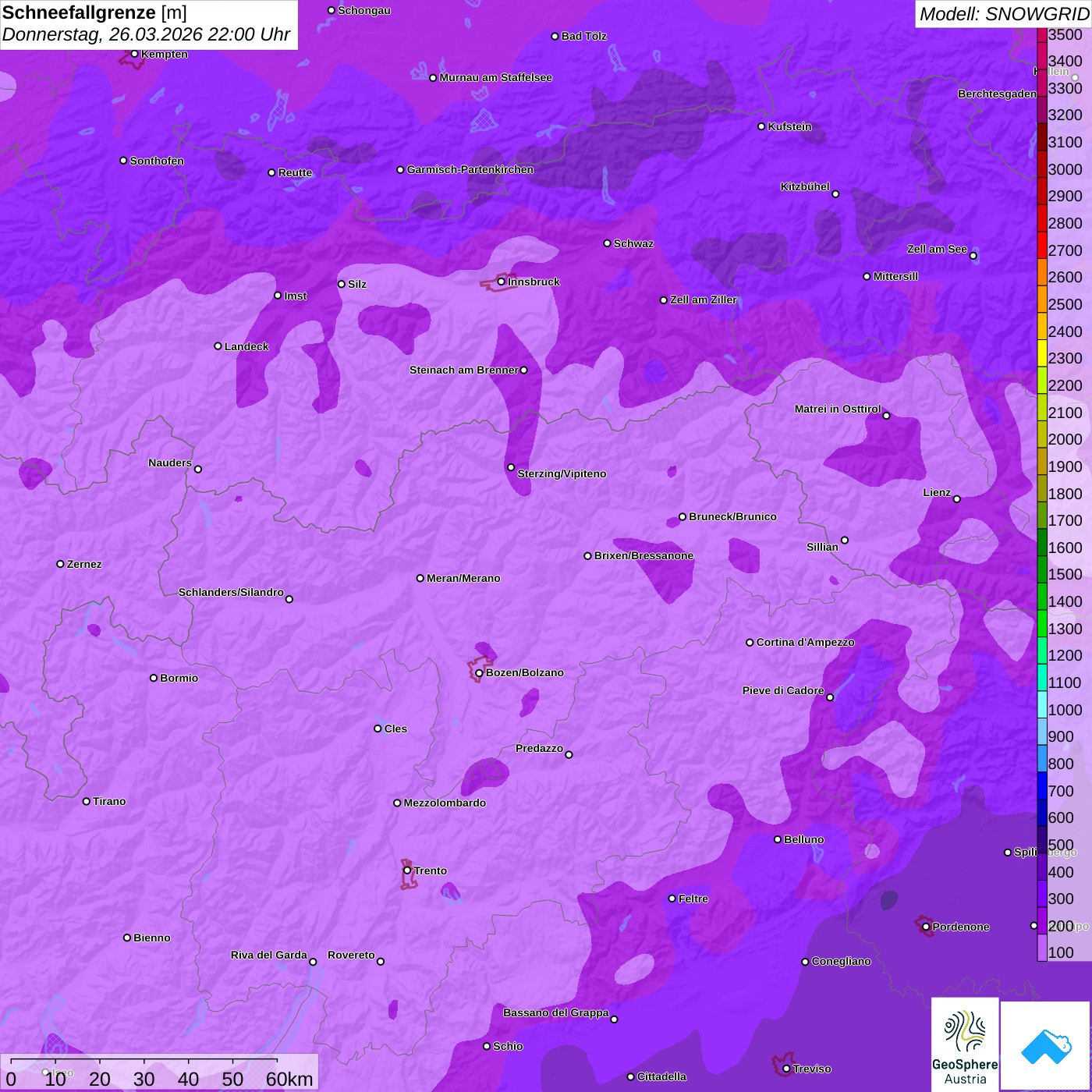Screen dimensions: 1092x1092
Task: Select the Feltre location dot
Action: pos(672,899)
